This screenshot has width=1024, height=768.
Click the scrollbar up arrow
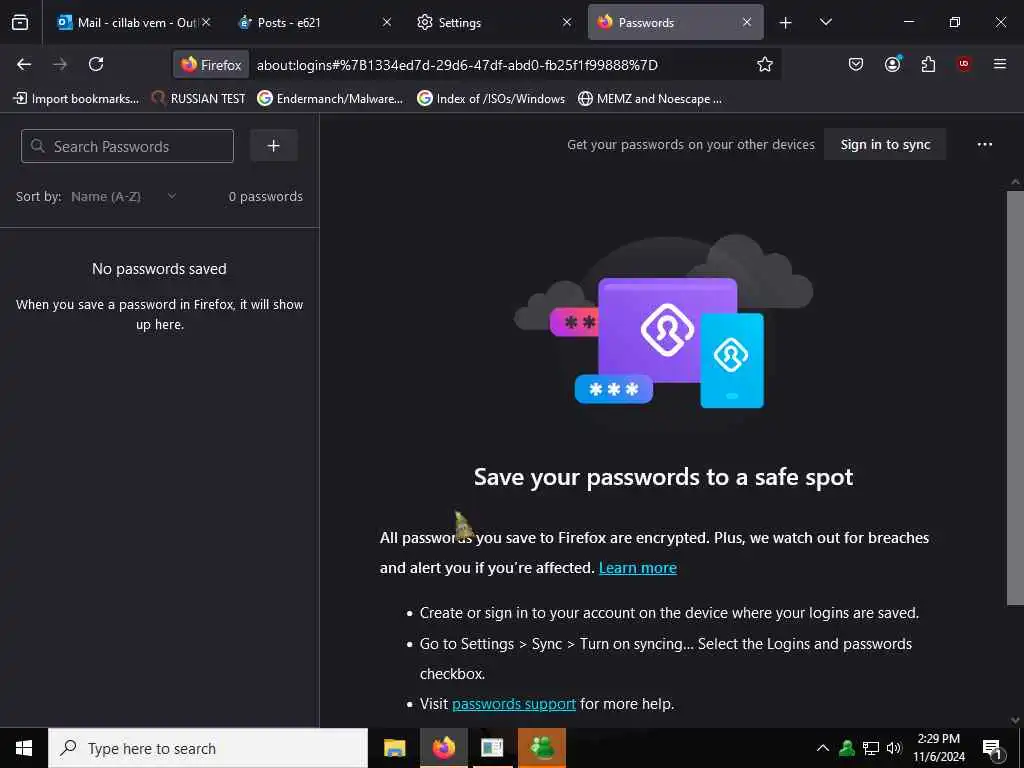point(1015,182)
